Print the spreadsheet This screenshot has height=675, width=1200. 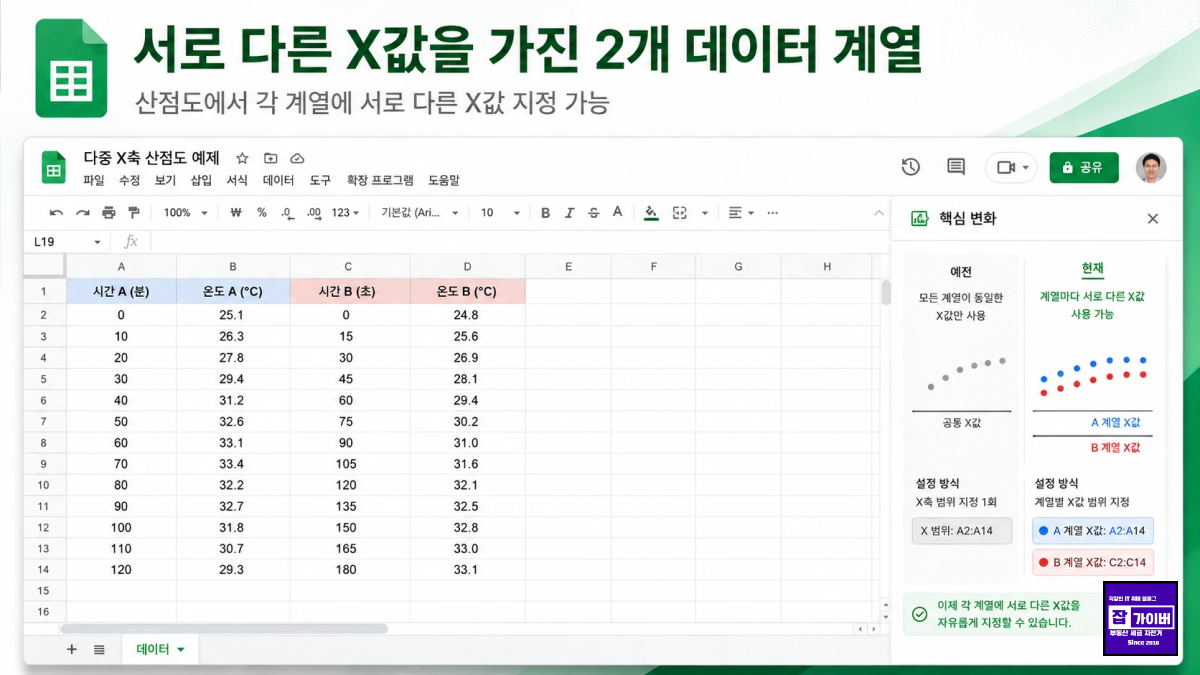tap(108, 213)
